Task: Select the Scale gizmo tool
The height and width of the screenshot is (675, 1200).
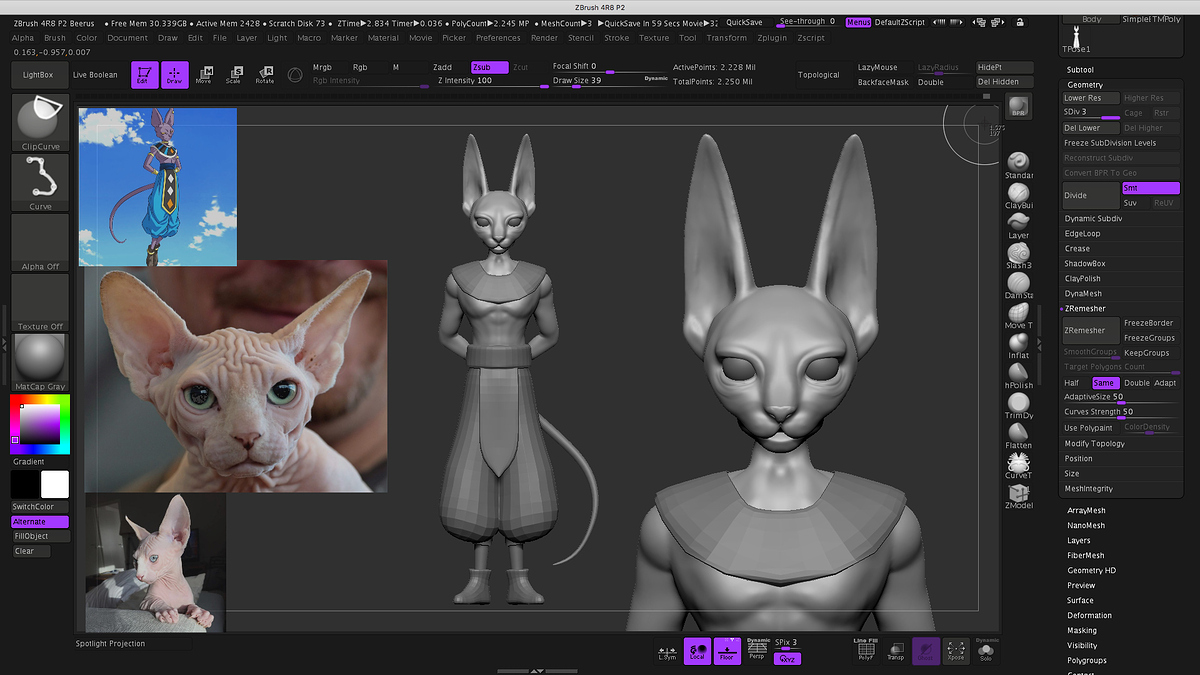Action: (x=234, y=75)
